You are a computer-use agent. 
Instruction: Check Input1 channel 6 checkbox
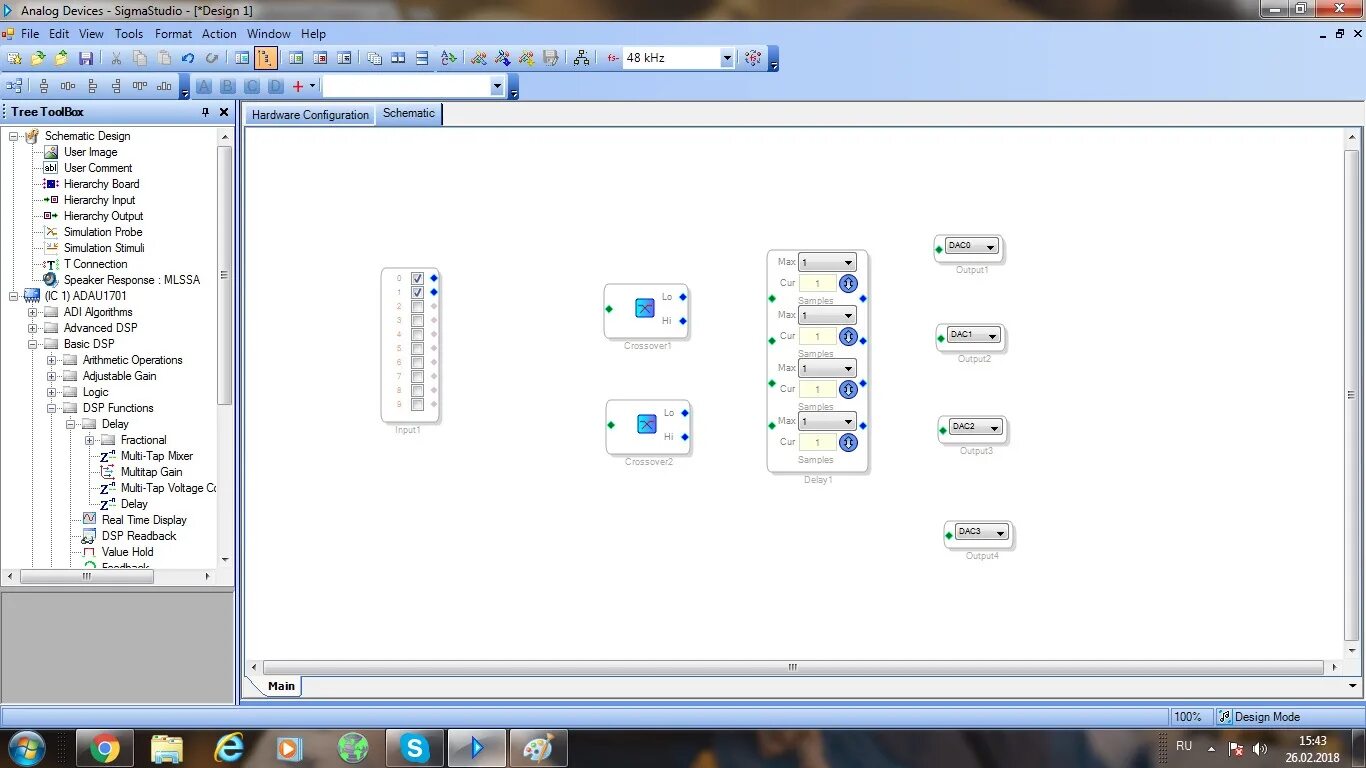coord(417,362)
